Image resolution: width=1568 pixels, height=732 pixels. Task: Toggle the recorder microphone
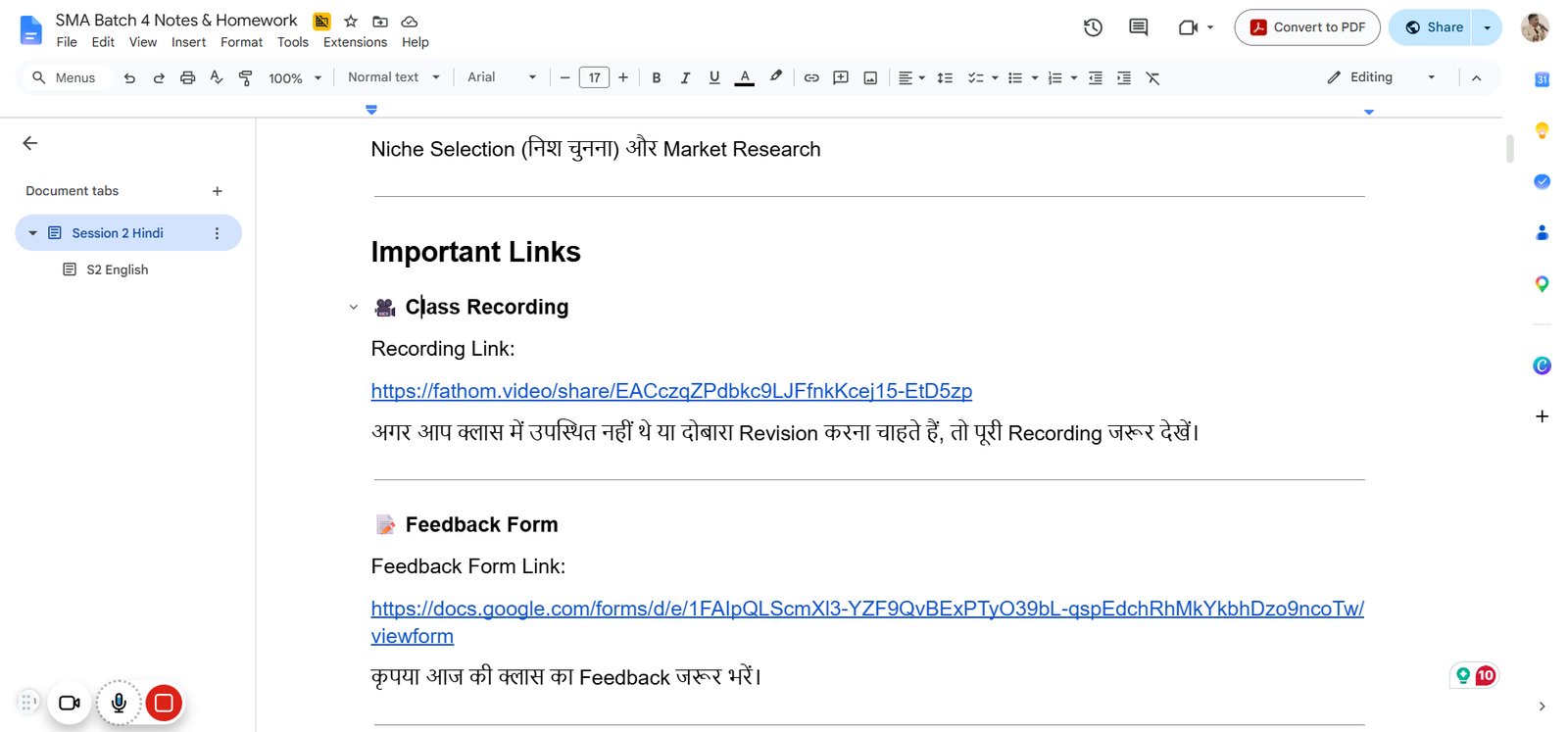119,703
